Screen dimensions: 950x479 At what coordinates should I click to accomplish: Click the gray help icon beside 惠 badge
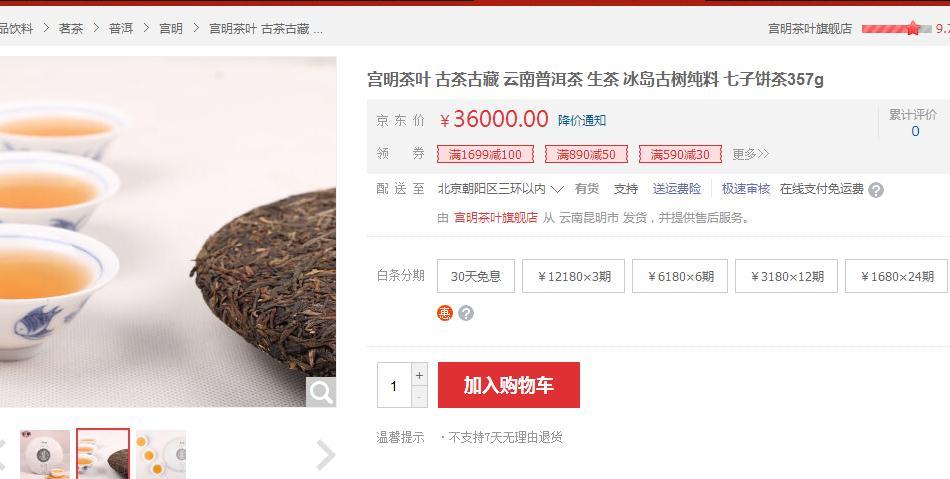[465, 313]
